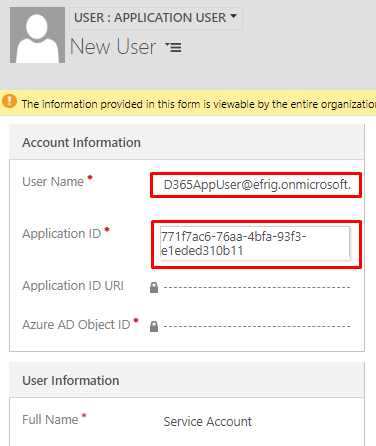
Task: Click the yellow warning notification icon
Action: (x=9, y=100)
